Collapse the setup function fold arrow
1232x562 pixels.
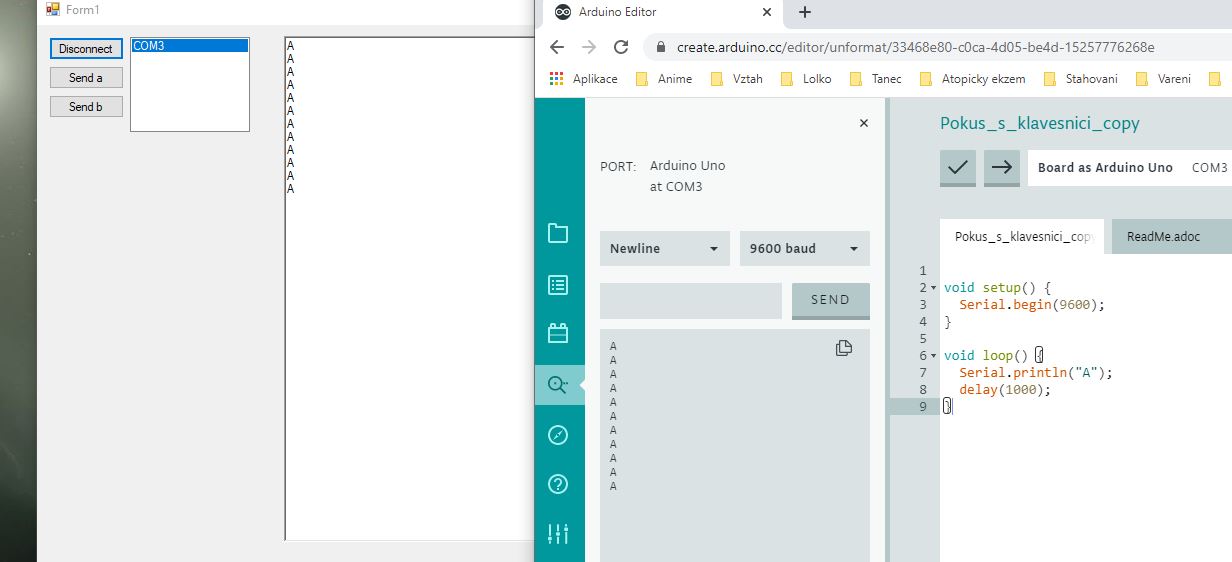[x=934, y=288]
